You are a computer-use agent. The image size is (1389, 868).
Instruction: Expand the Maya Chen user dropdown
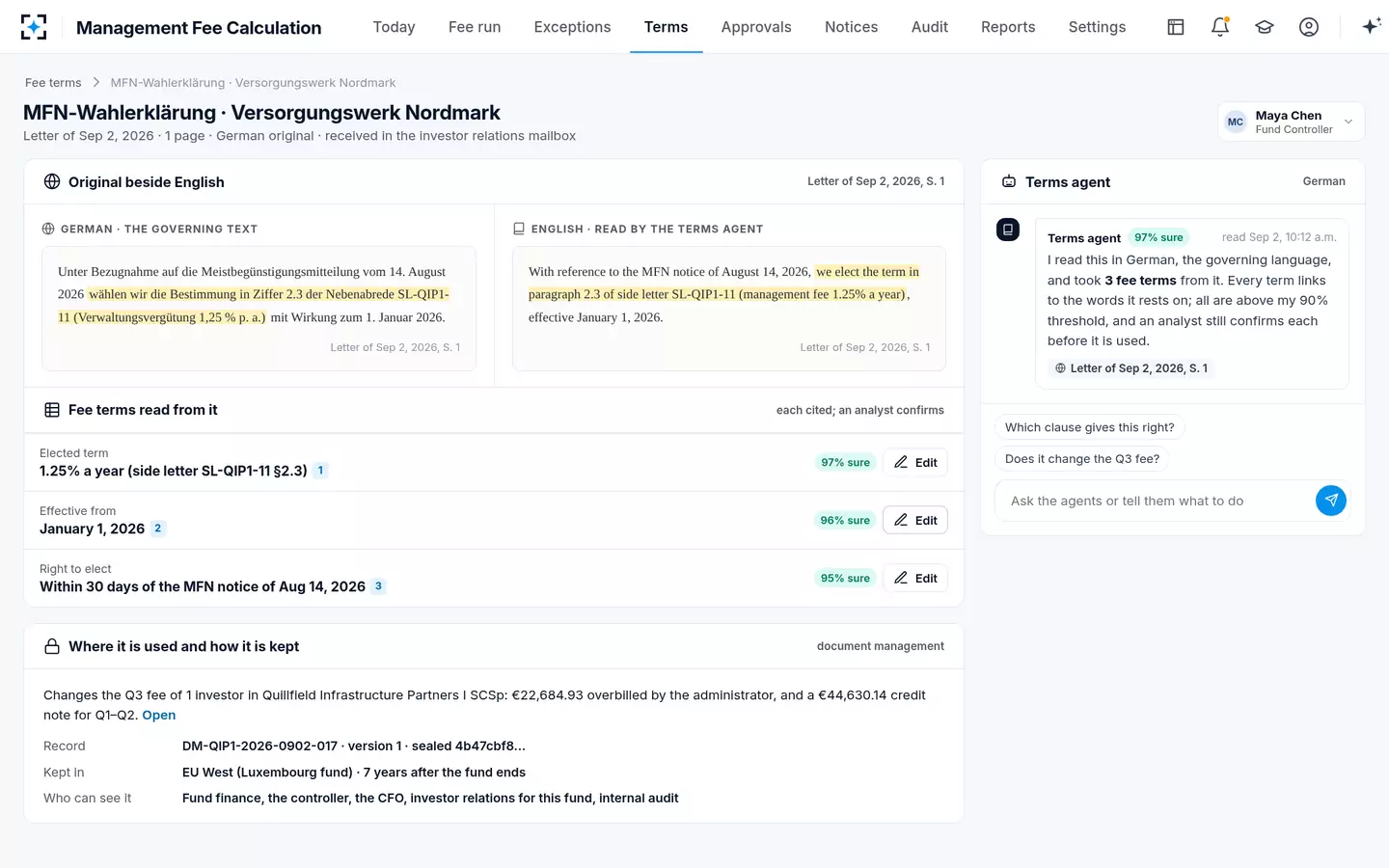pos(1291,122)
